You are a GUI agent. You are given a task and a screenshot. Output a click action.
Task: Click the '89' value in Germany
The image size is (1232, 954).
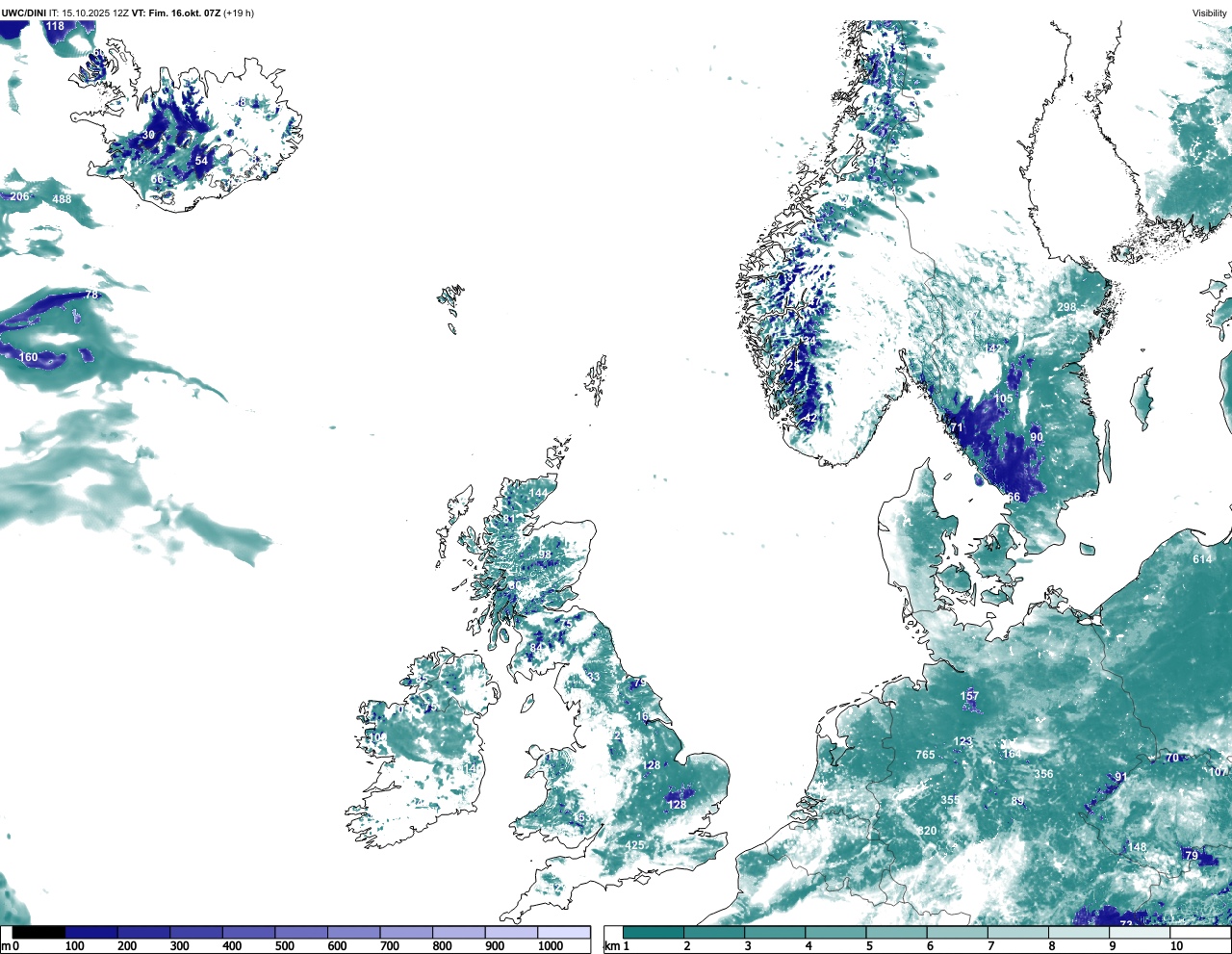pos(1017,801)
